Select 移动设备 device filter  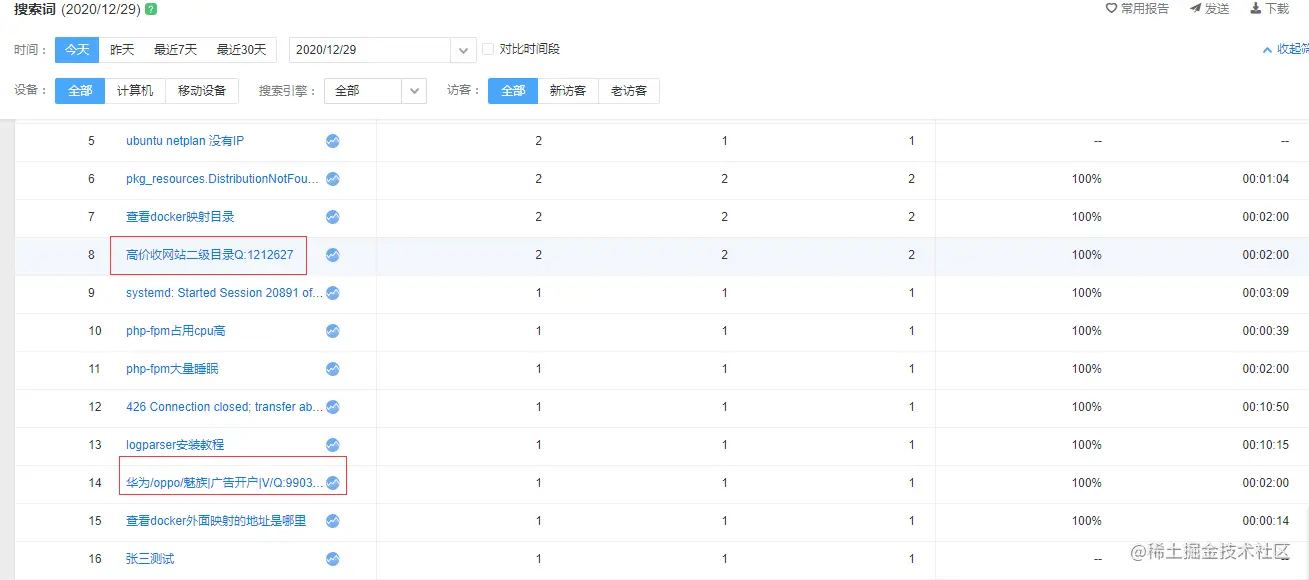(202, 91)
